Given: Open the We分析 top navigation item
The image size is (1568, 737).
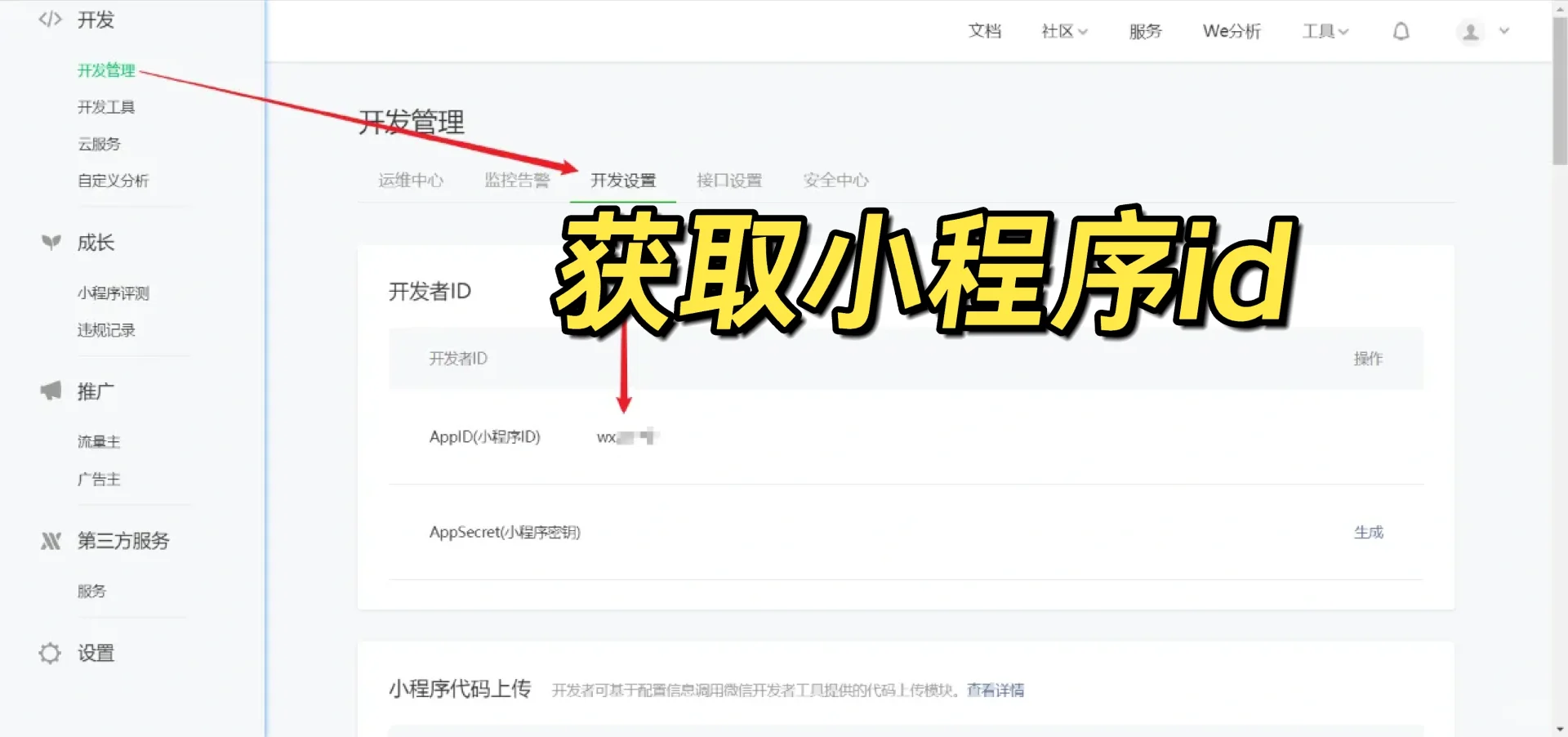Looking at the screenshot, I should coord(1232,32).
